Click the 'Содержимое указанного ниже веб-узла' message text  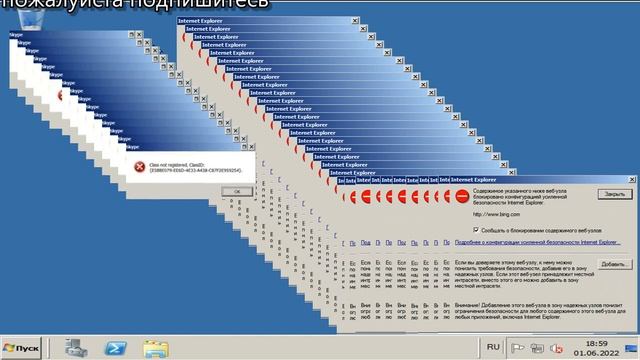(x=520, y=196)
